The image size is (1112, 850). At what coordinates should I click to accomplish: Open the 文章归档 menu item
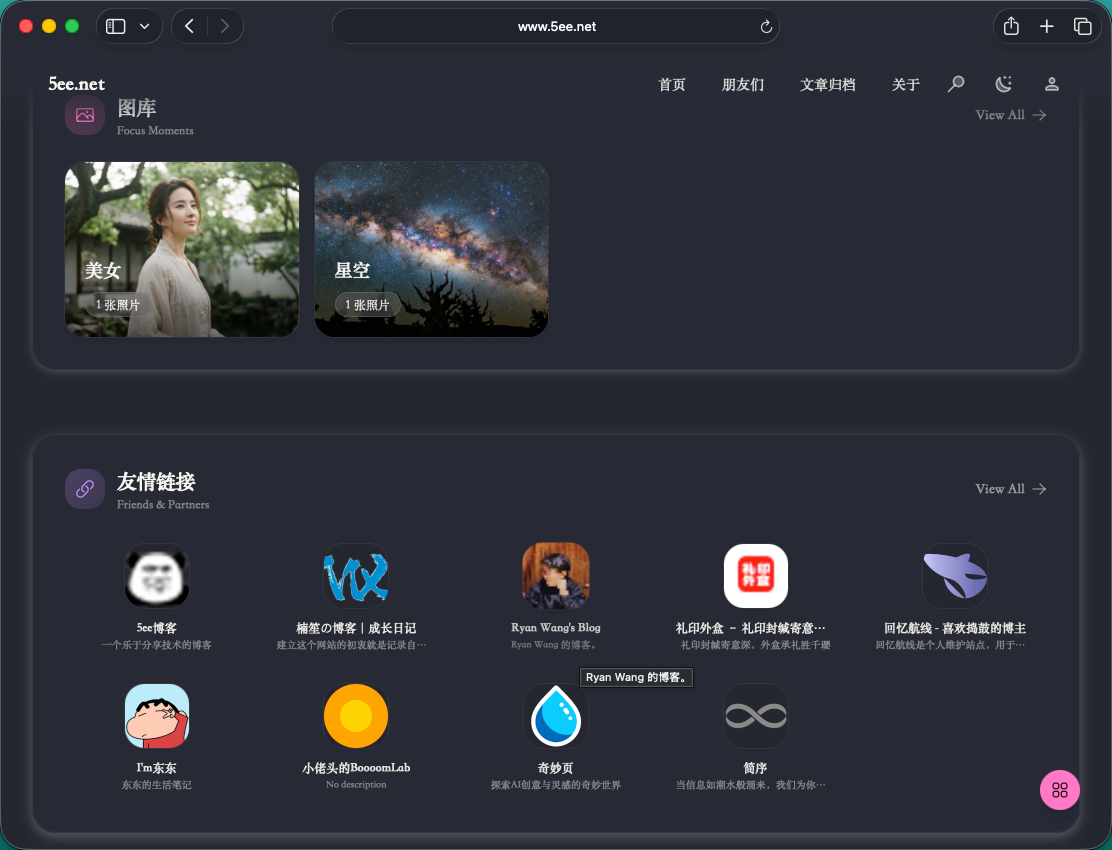(828, 85)
